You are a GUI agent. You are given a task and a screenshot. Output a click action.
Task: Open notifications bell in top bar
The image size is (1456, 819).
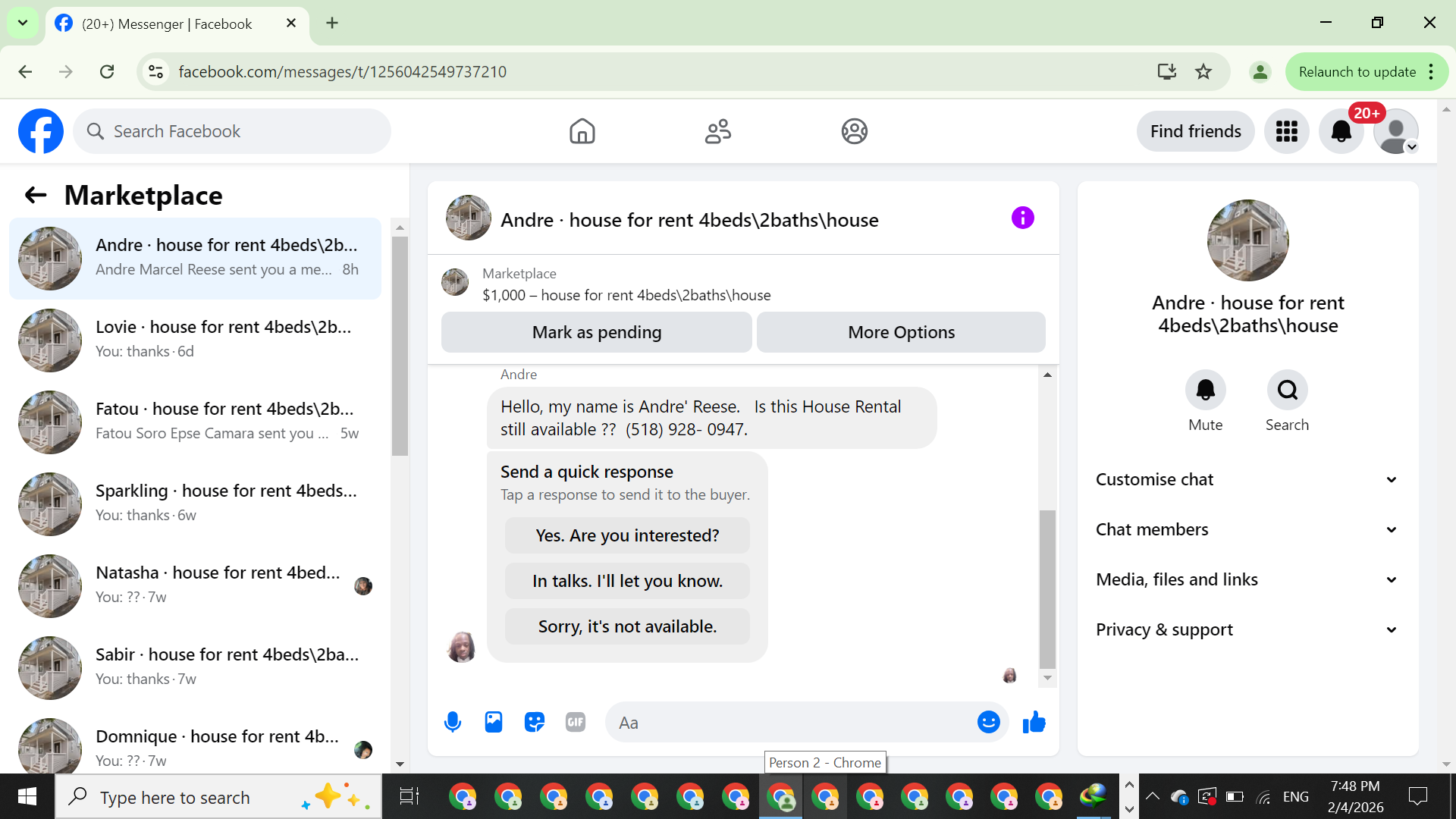point(1341,131)
